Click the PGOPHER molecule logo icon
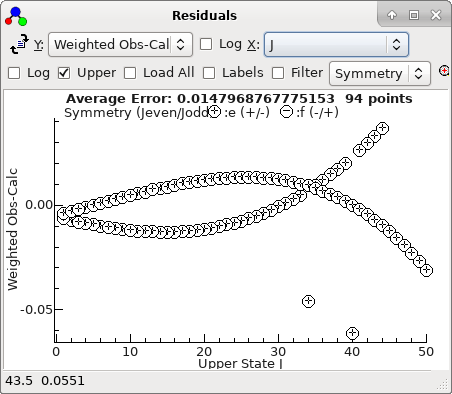 (x=16, y=16)
